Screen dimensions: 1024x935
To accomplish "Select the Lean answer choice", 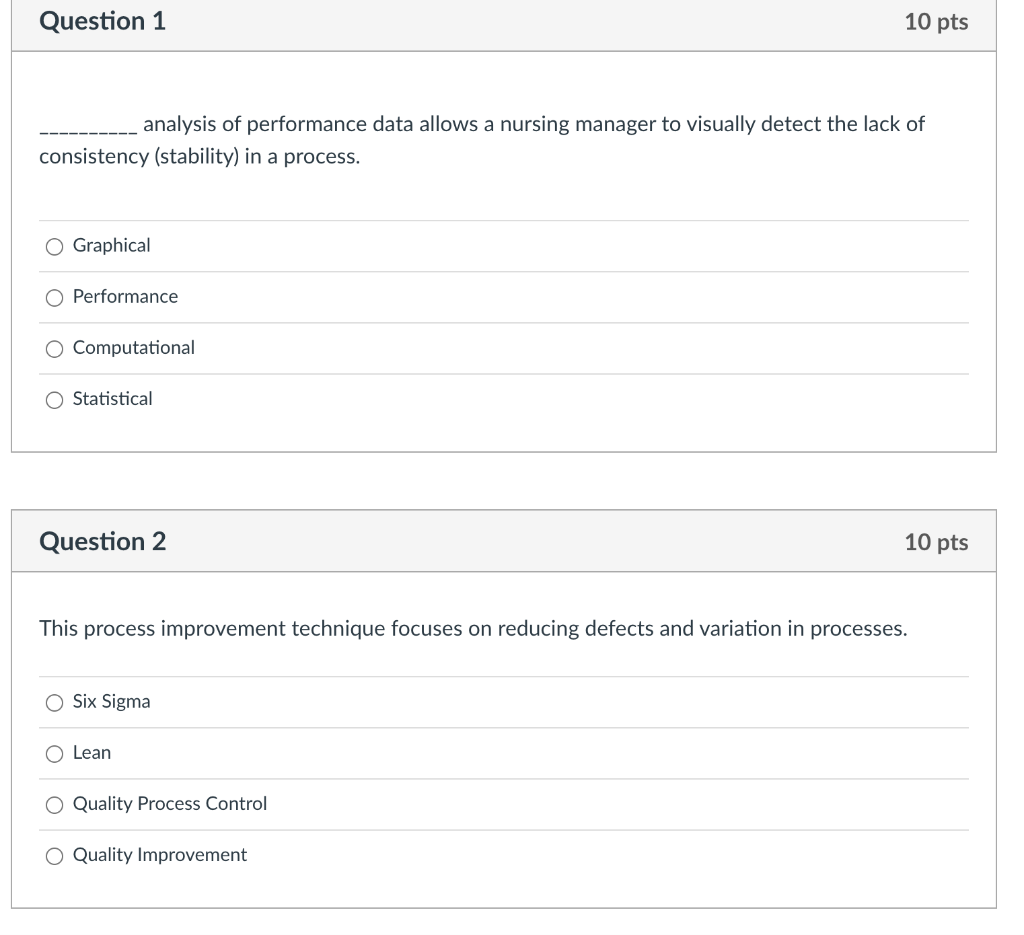I will point(53,753).
